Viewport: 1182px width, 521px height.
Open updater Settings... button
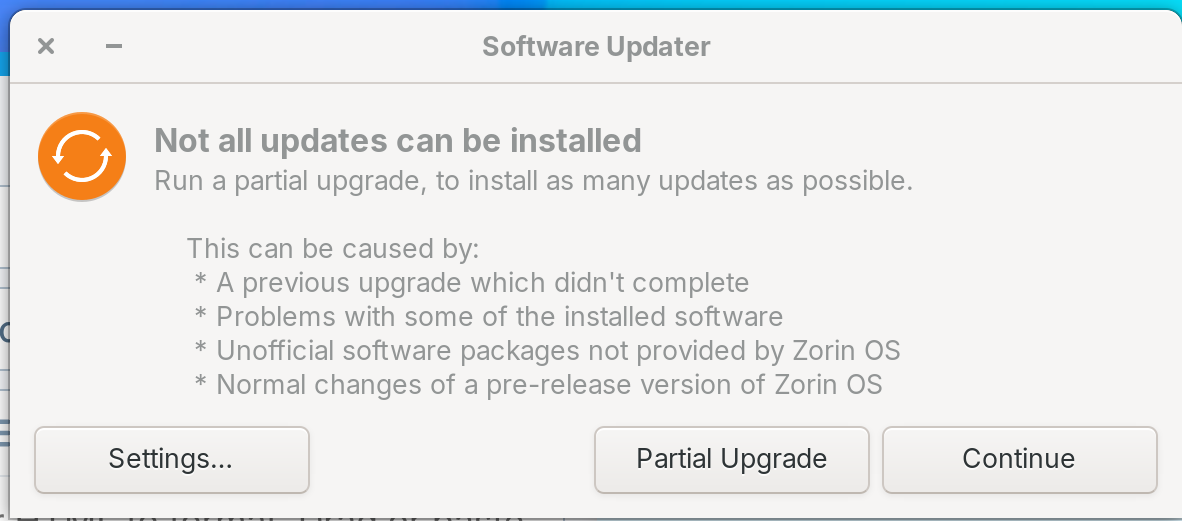pyautogui.click(x=172, y=460)
